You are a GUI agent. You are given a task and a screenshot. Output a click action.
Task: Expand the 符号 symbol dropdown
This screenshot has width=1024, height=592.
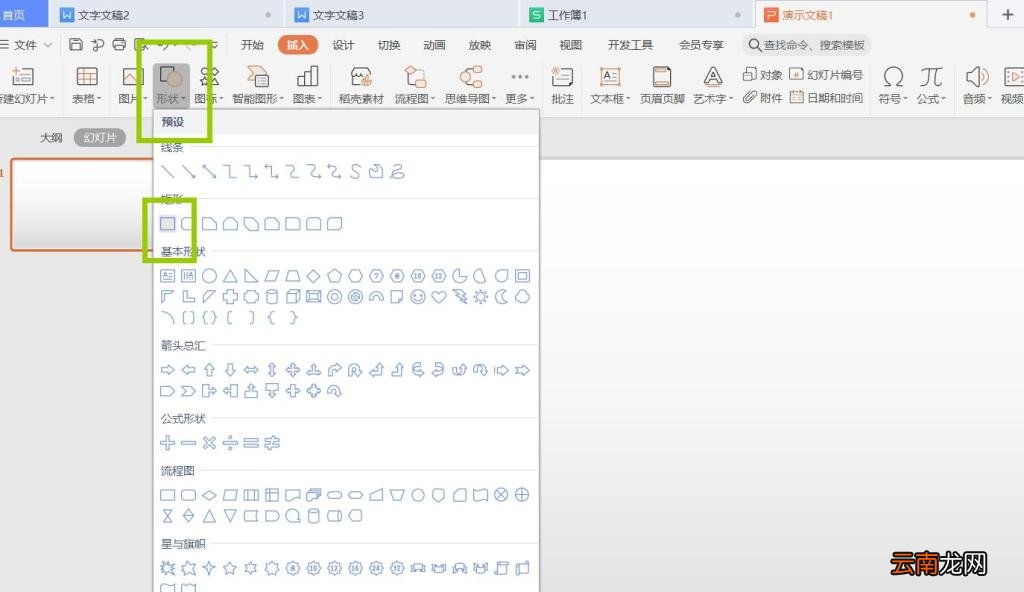click(893, 85)
